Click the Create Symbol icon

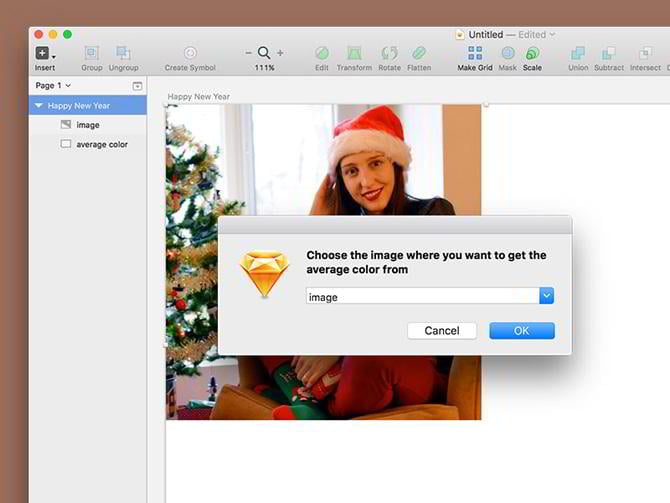tap(190, 53)
